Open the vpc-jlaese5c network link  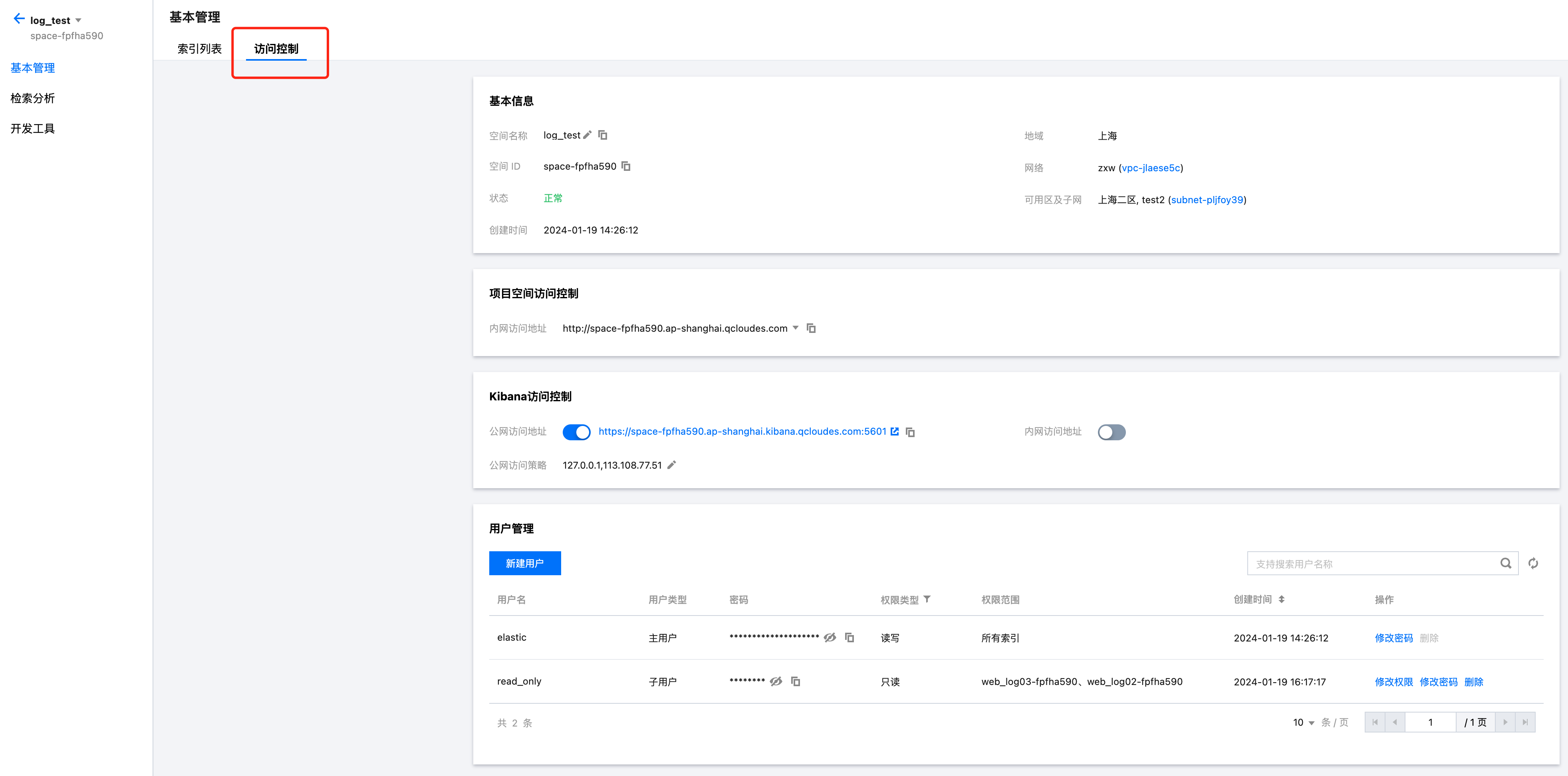tap(1150, 168)
